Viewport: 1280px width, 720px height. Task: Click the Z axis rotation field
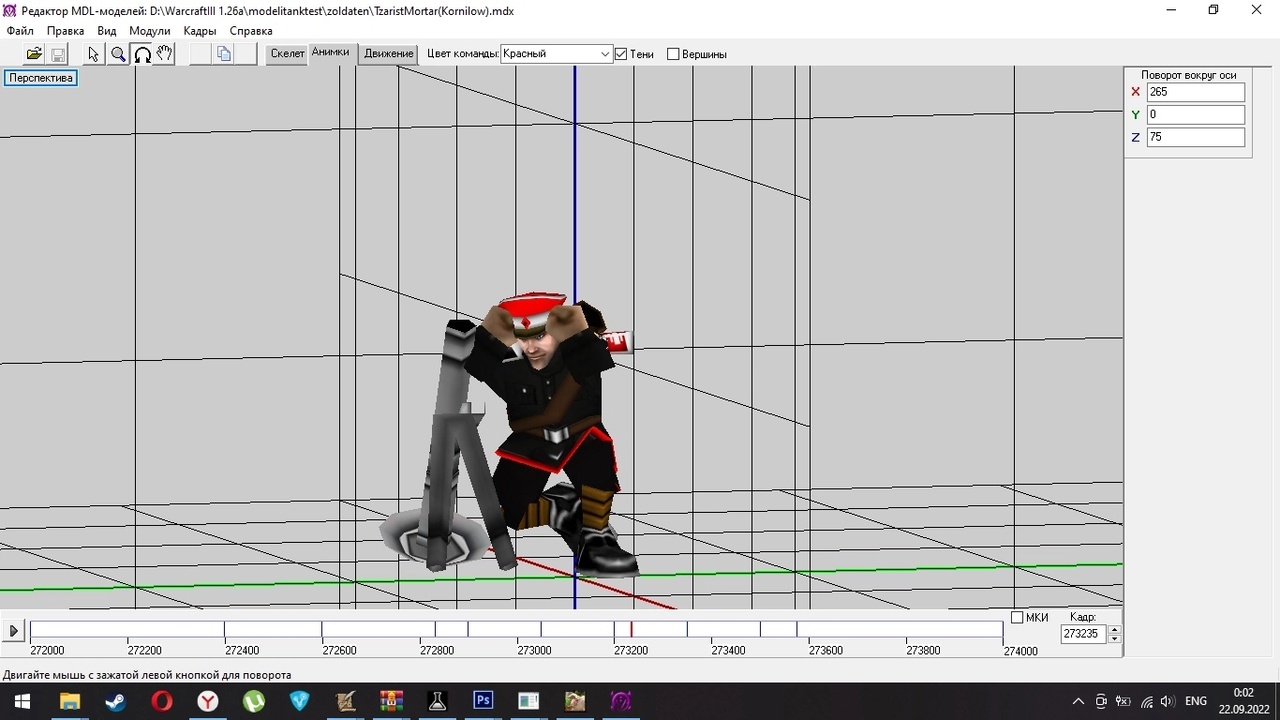coord(1195,137)
